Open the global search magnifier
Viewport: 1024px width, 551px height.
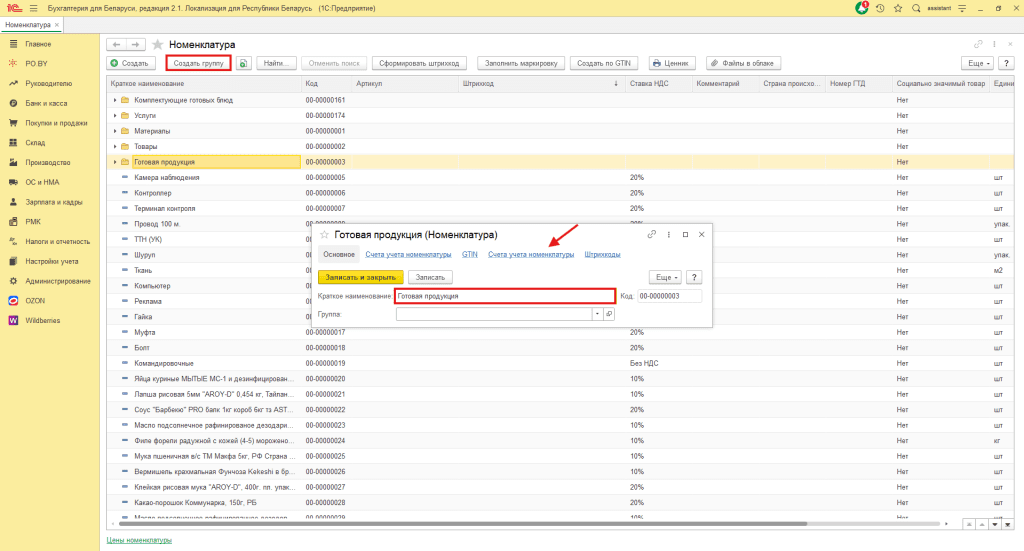tap(916, 8)
